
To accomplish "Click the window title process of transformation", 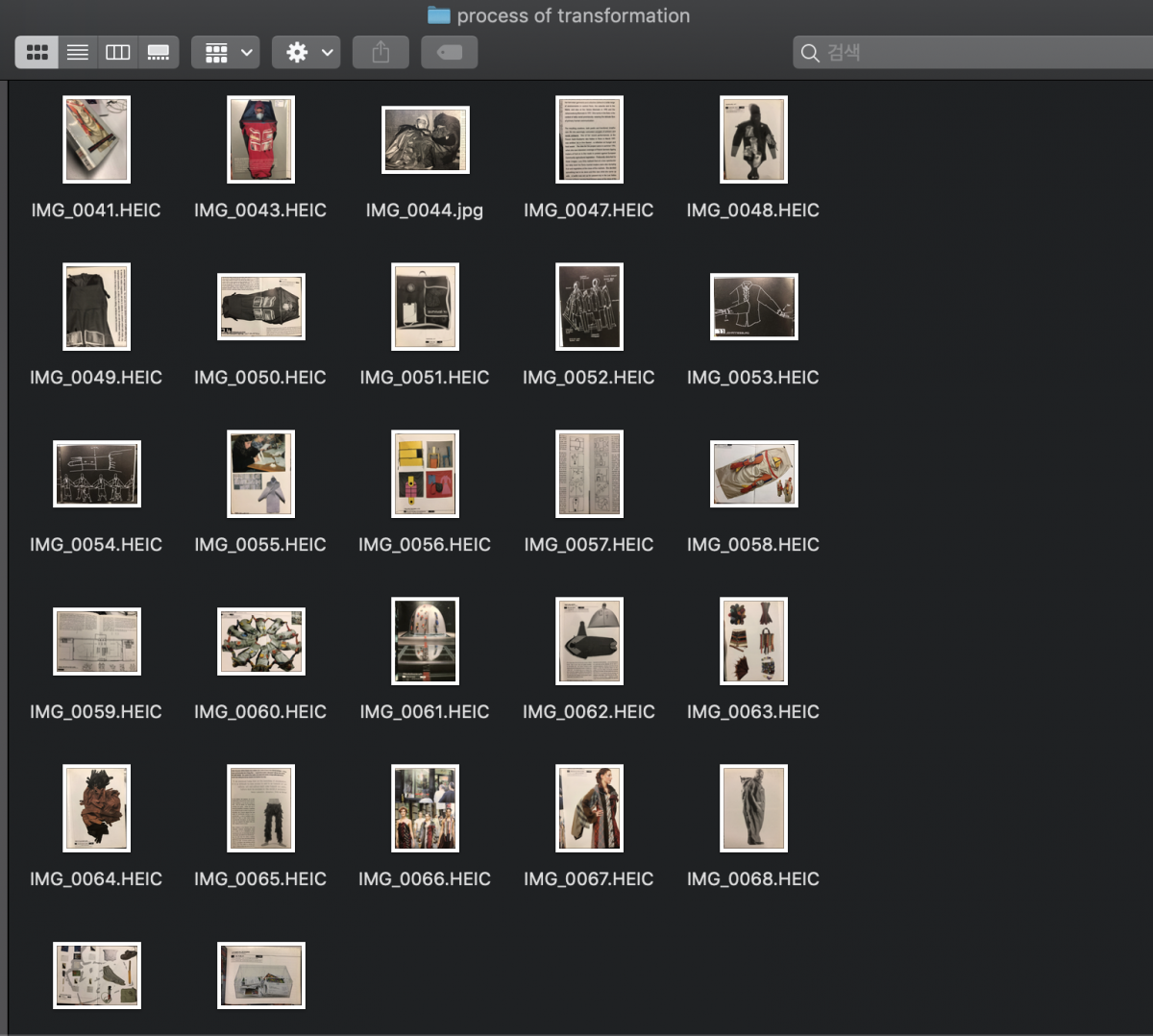I will [574, 15].
